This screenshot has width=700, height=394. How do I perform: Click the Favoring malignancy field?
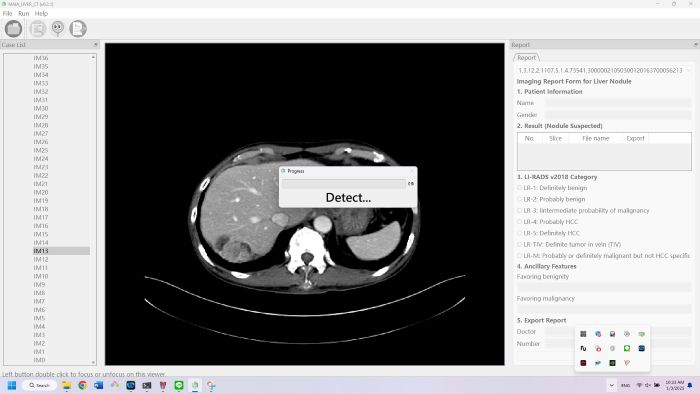(x=604, y=309)
